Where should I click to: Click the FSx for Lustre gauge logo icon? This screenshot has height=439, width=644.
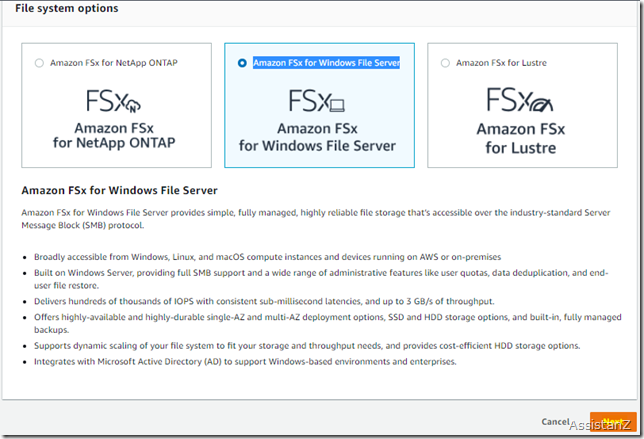click(520, 99)
